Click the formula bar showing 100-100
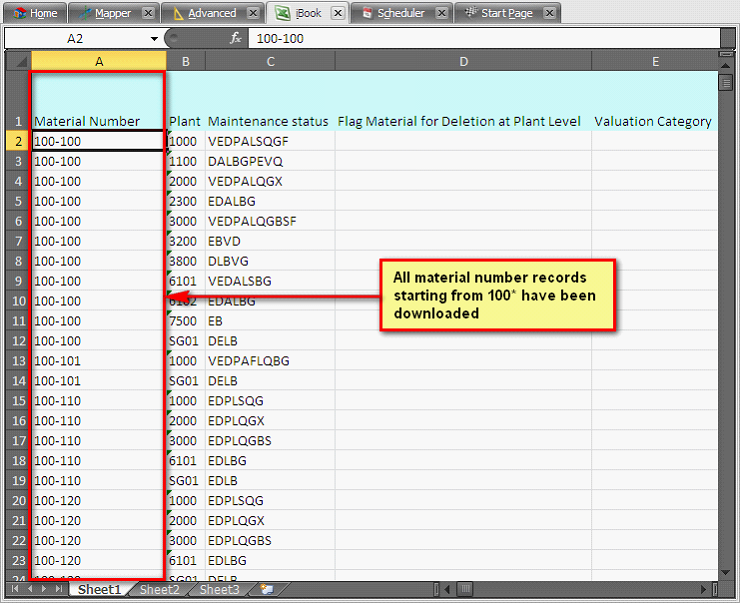 [x=480, y=39]
